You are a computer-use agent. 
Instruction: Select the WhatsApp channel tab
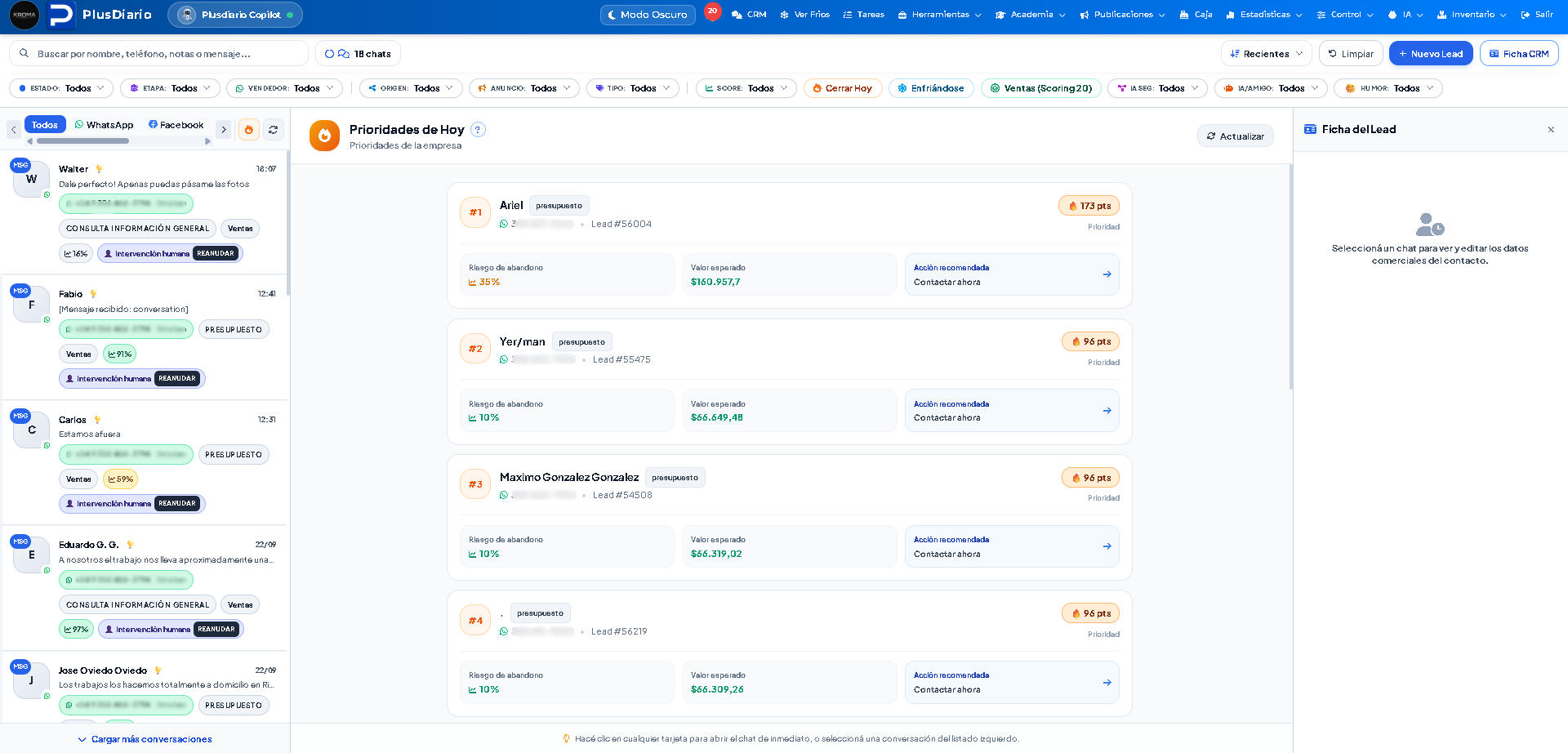pos(104,125)
